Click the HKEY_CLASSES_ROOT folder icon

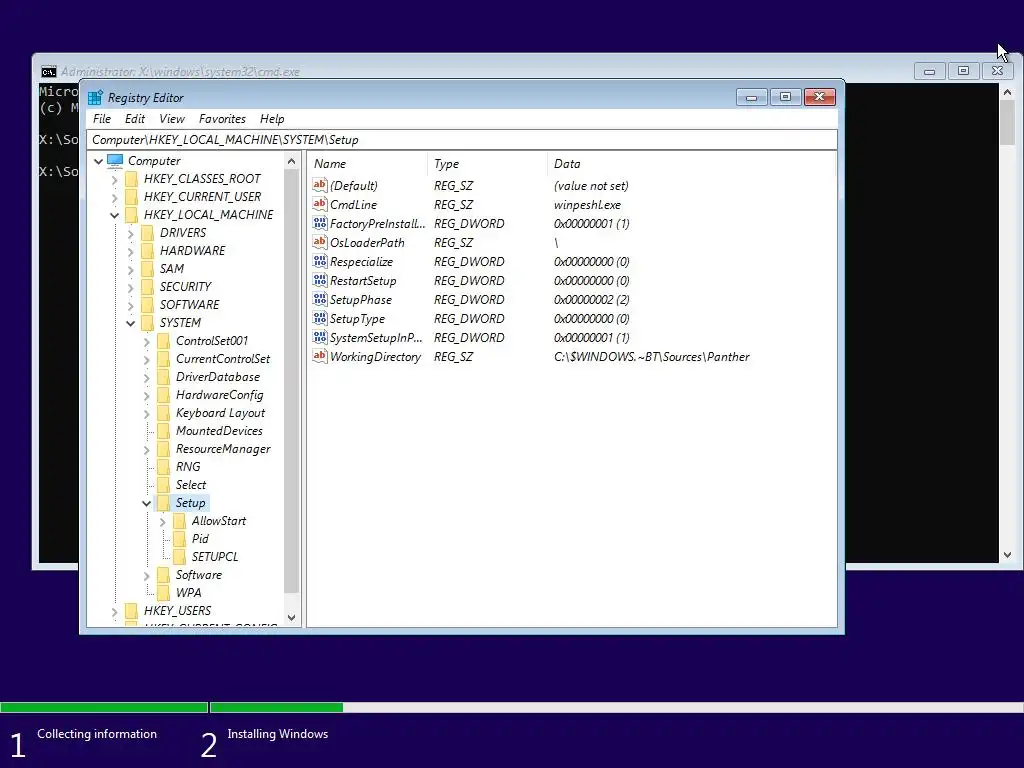(131, 179)
